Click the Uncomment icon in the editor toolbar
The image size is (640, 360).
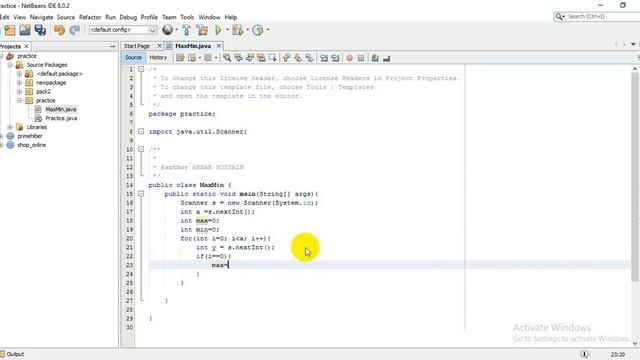[x=387, y=58]
